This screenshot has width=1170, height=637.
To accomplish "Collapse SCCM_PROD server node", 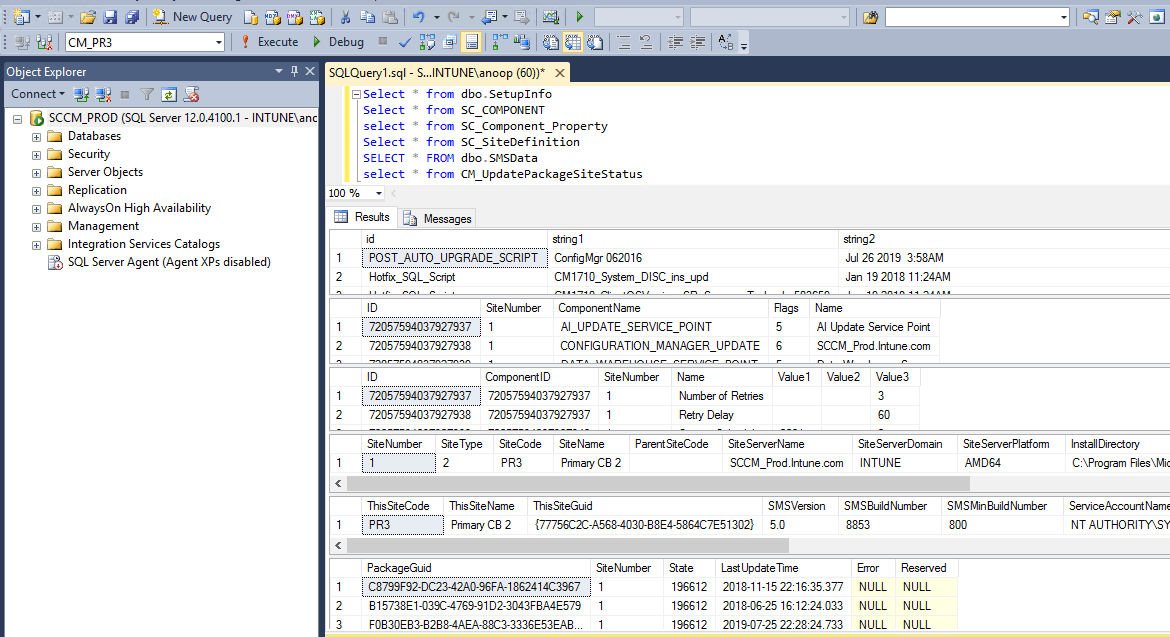I will [17, 119].
